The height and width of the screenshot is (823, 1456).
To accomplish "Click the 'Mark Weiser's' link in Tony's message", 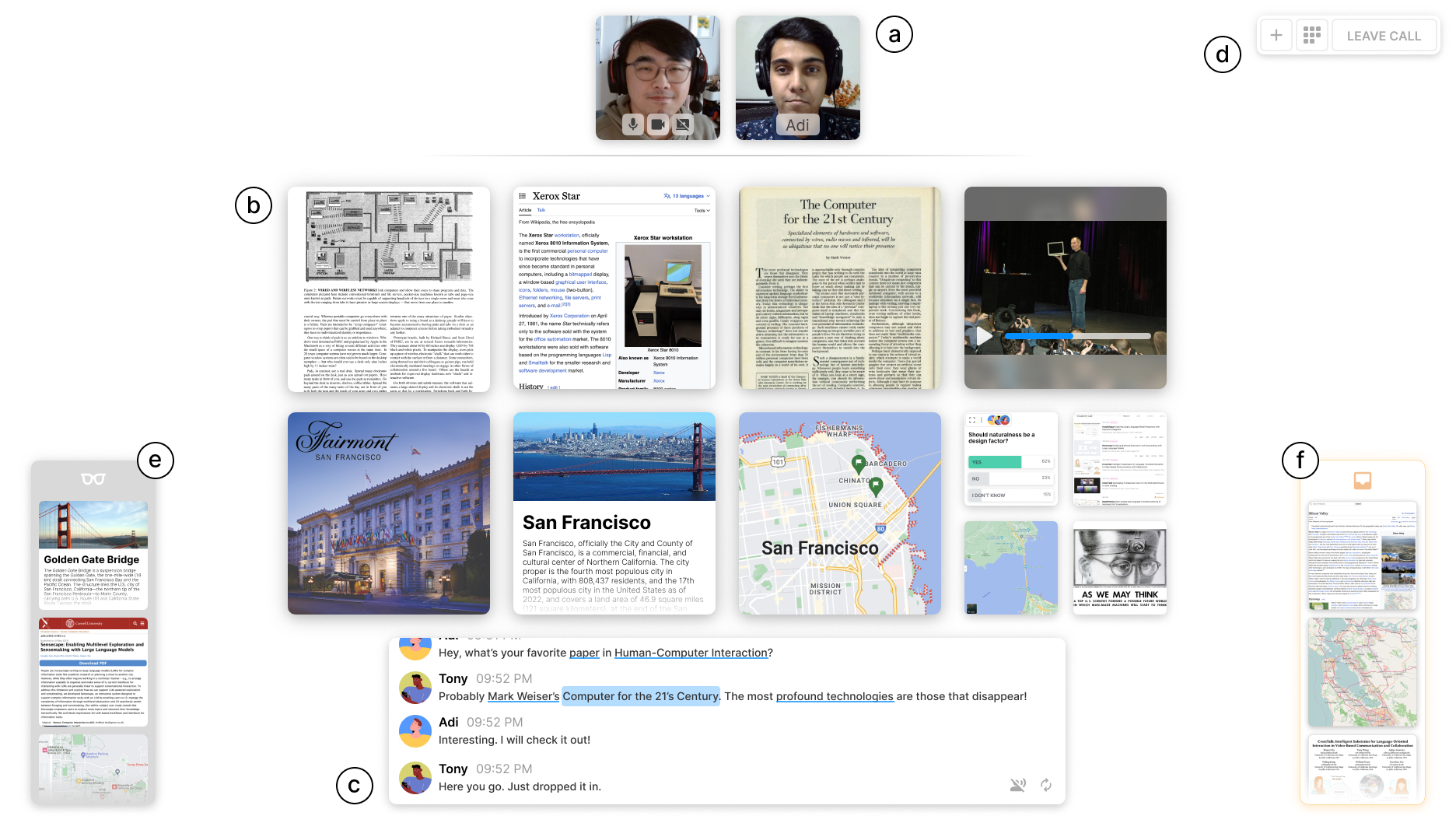I will click(523, 696).
